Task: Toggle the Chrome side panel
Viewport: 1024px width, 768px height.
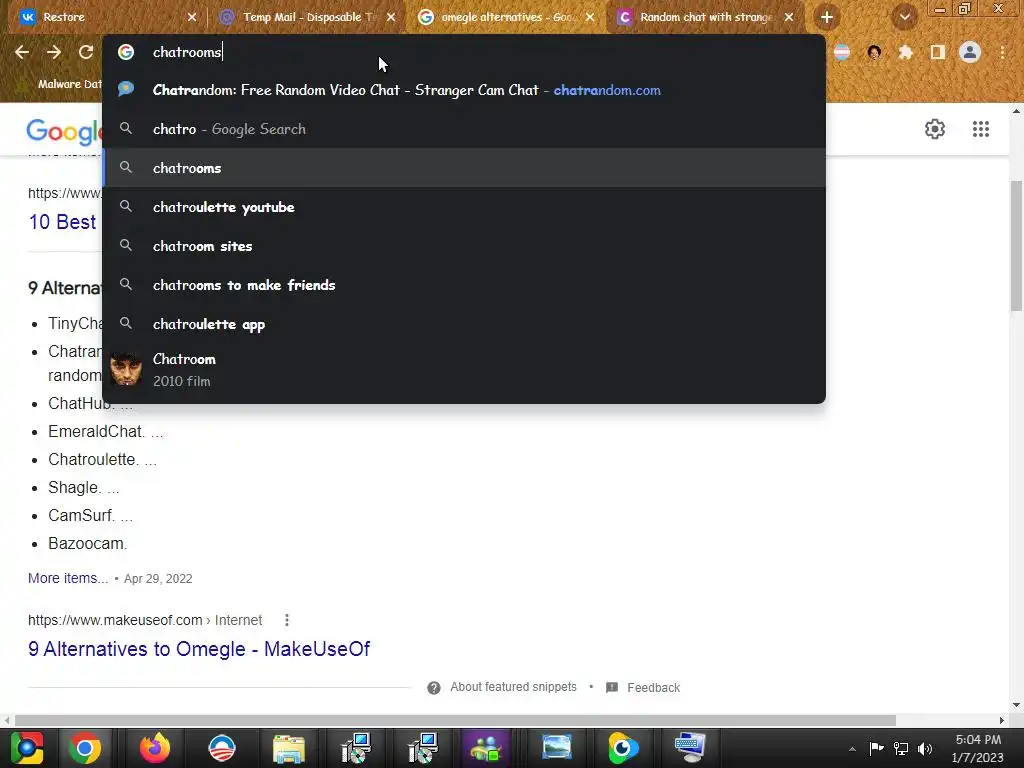Action: click(937, 52)
